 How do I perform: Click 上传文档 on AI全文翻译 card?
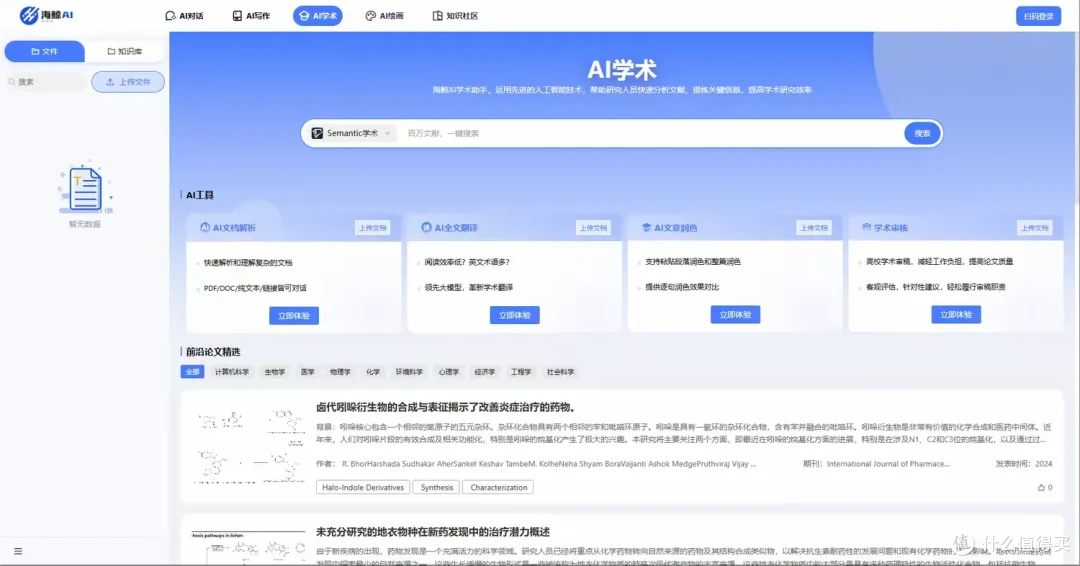[x=593, y=228]
